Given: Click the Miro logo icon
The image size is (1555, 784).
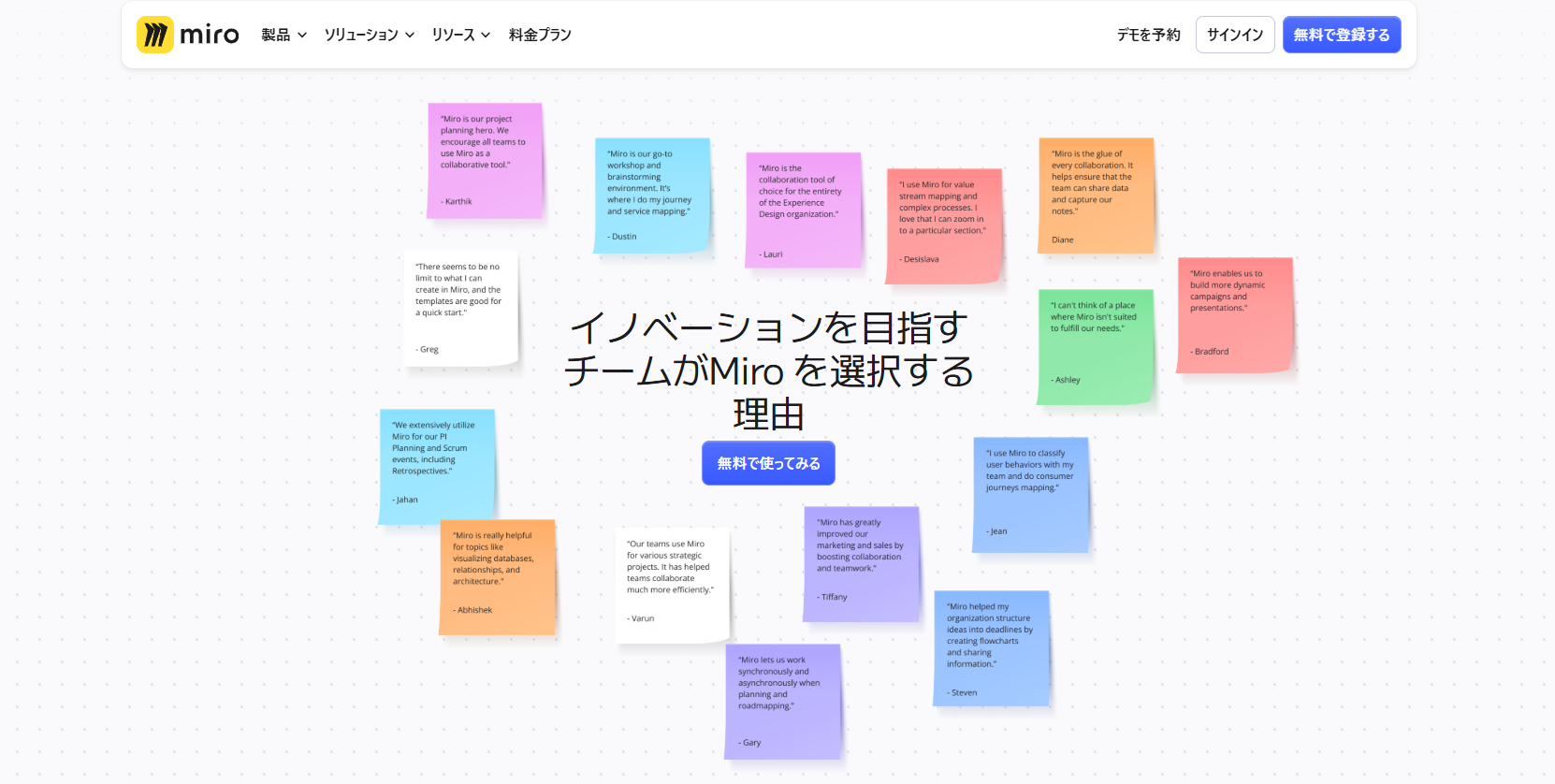Looking at the screenshot, I should click(x=155, y=35).
